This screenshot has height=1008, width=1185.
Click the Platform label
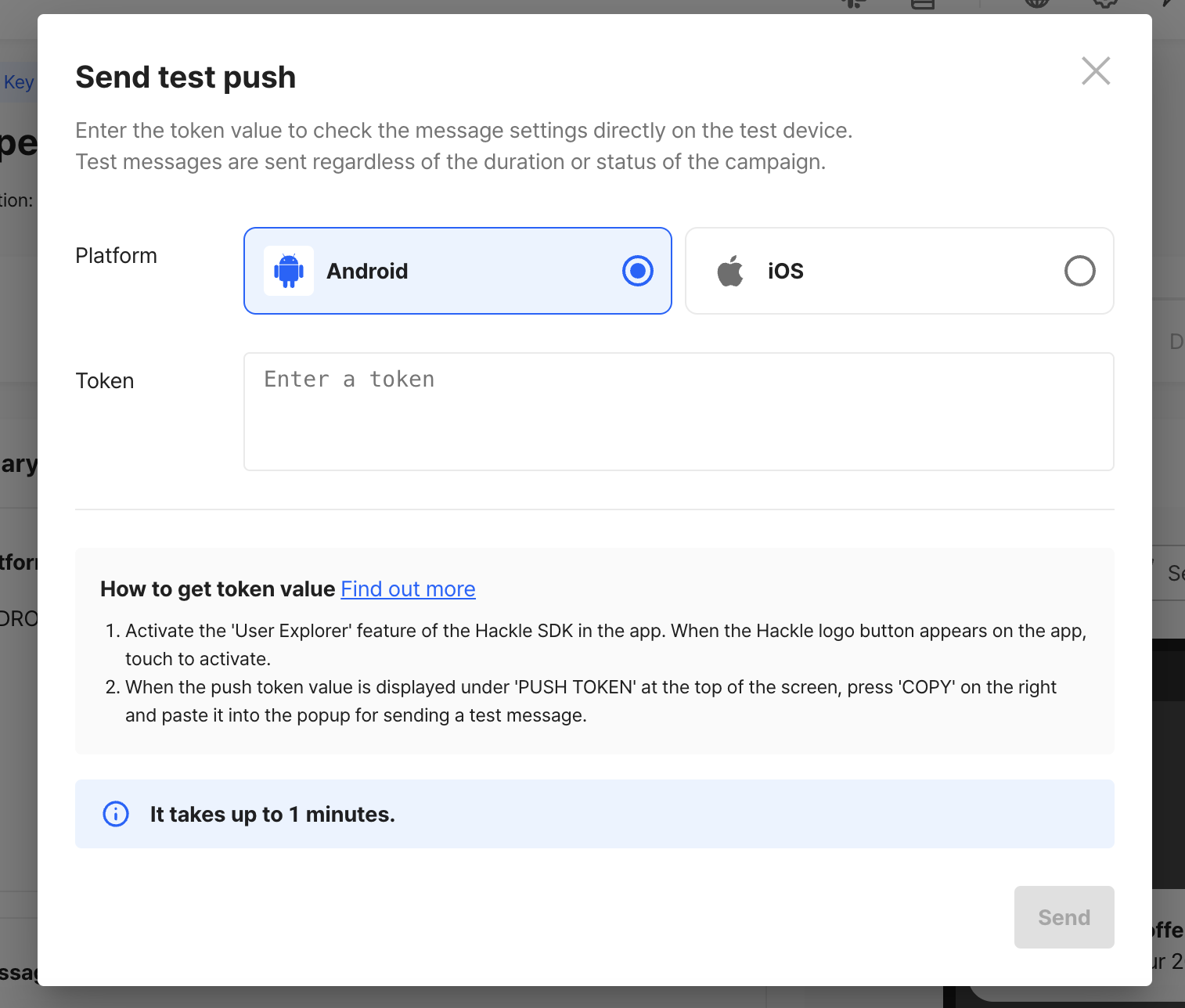(116, 256)
